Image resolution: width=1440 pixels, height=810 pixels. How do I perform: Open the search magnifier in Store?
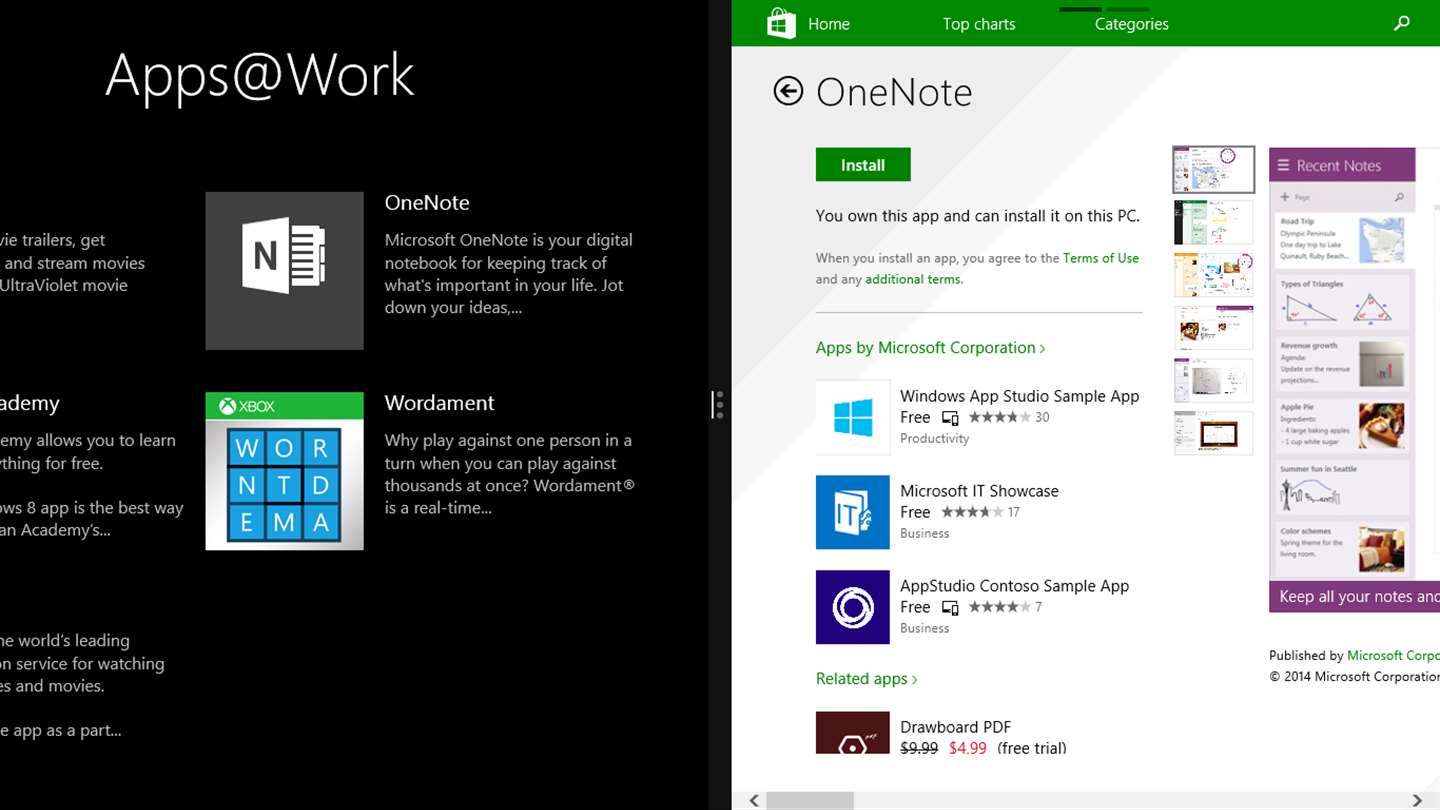pyautogui.click(x=1402, y=23)
